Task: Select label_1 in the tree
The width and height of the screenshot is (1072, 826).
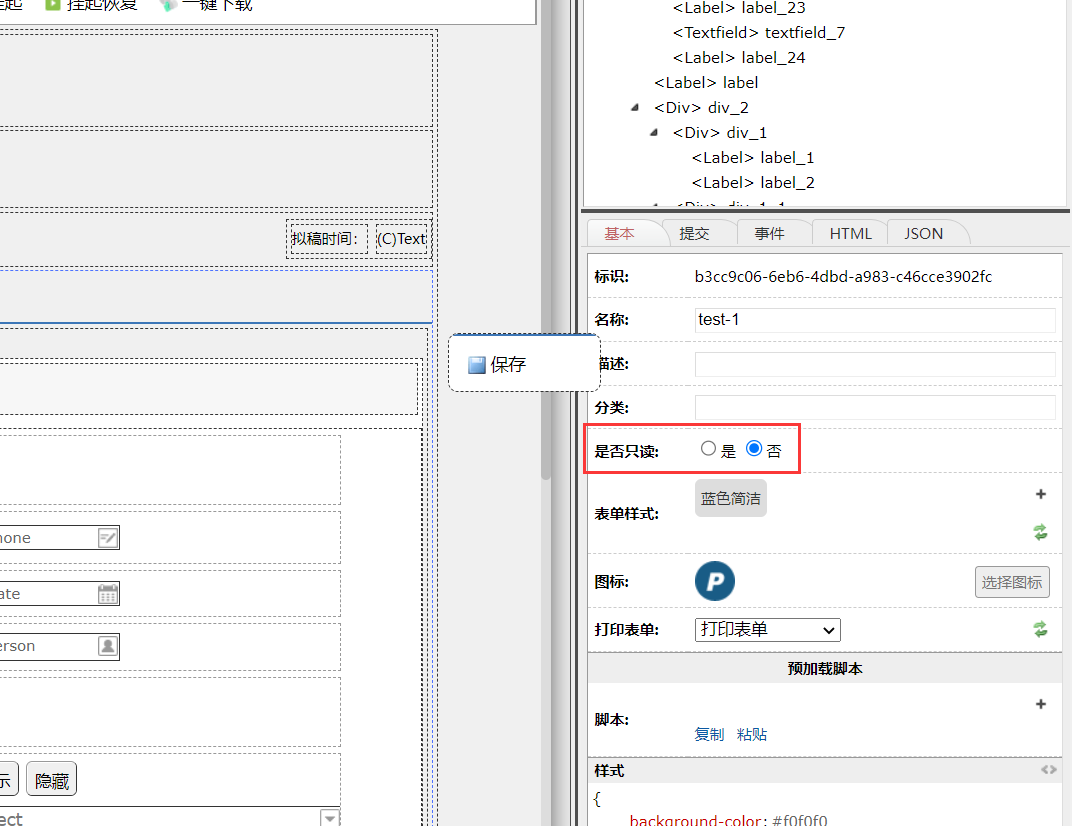Action: tap(753, 158)
